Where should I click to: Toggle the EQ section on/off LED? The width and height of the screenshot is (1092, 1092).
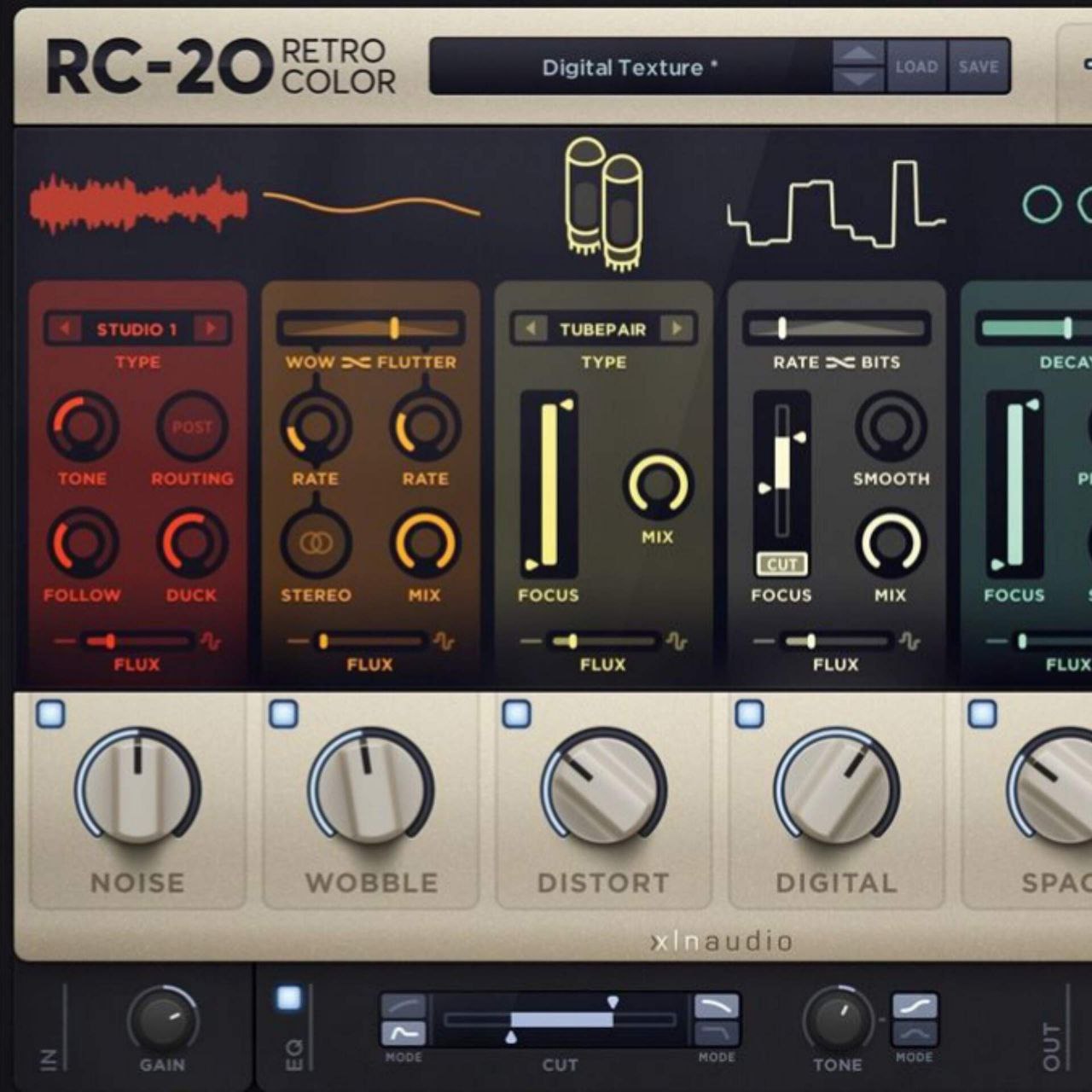[x=289, y=997]
